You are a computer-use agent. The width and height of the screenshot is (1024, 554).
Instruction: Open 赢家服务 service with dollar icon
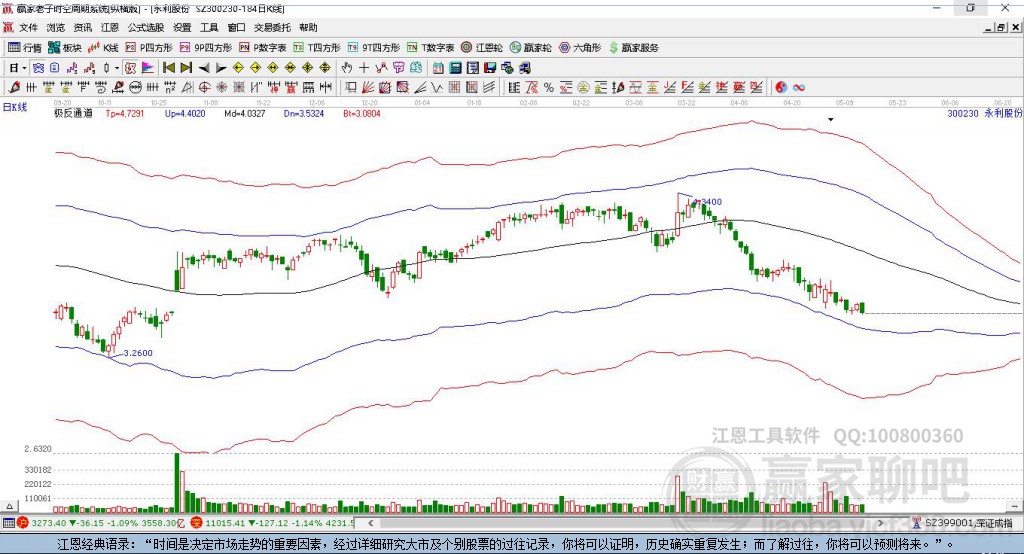tap(634, 48)
